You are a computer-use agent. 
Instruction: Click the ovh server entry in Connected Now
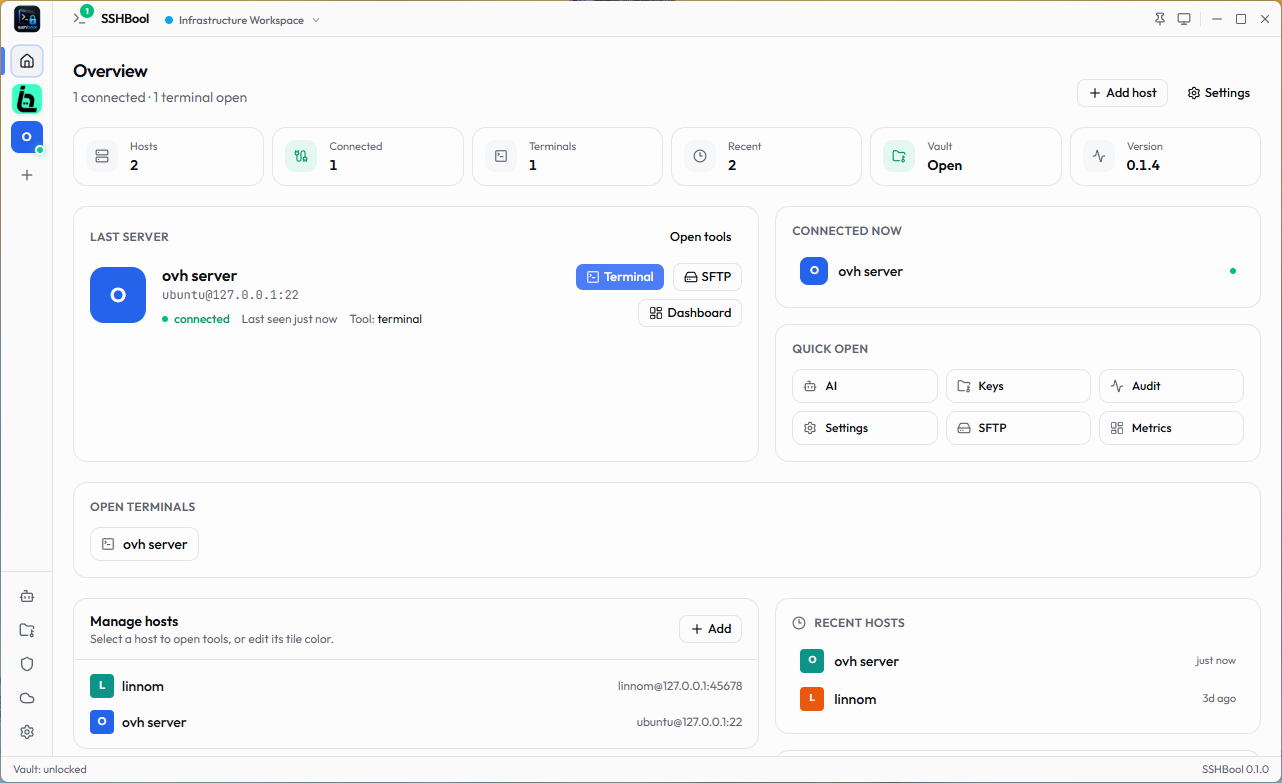(x=1018, y=271)
